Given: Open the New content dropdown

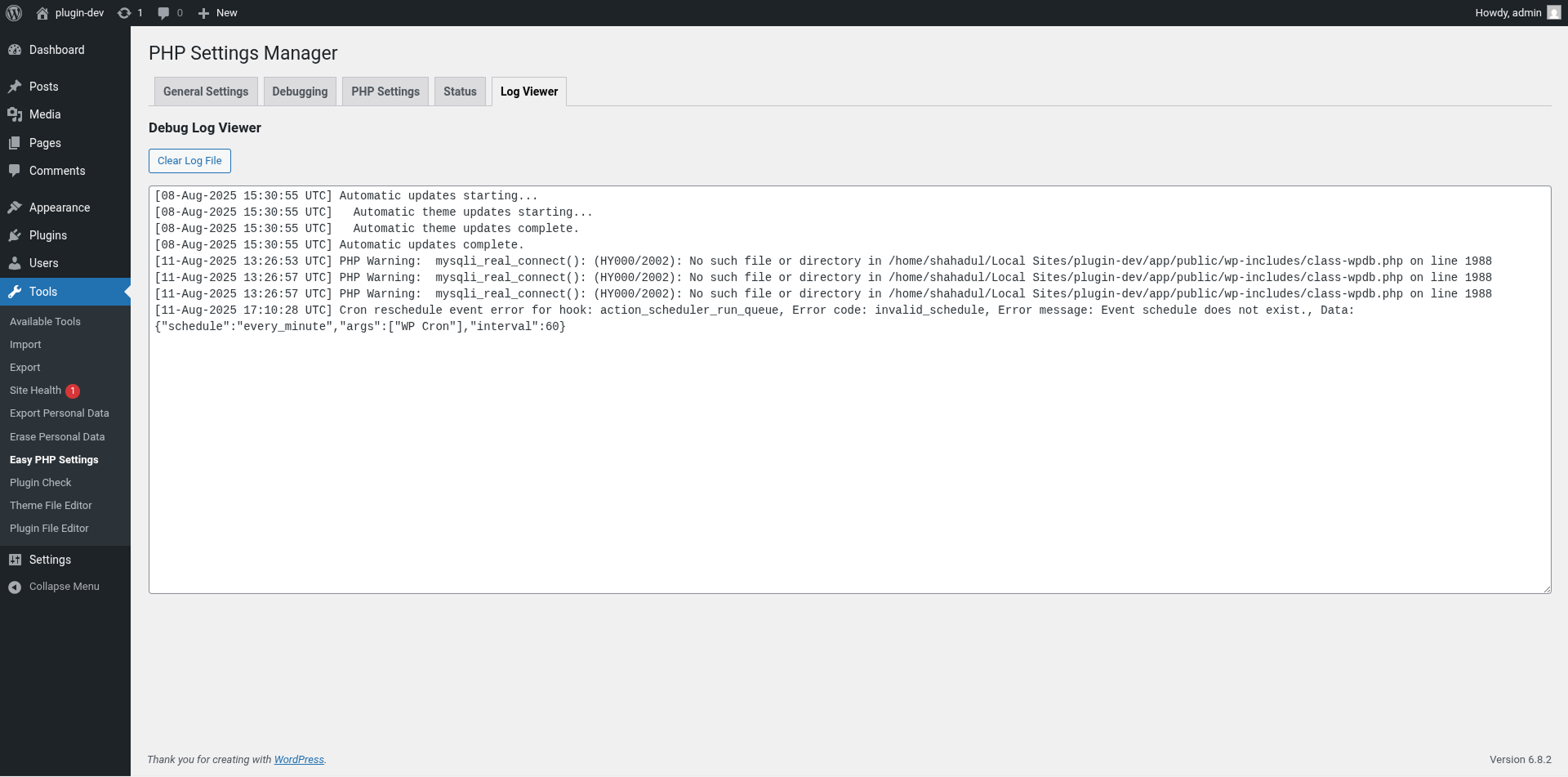Looking at the screenshot, I should click(x=218, y=13).
